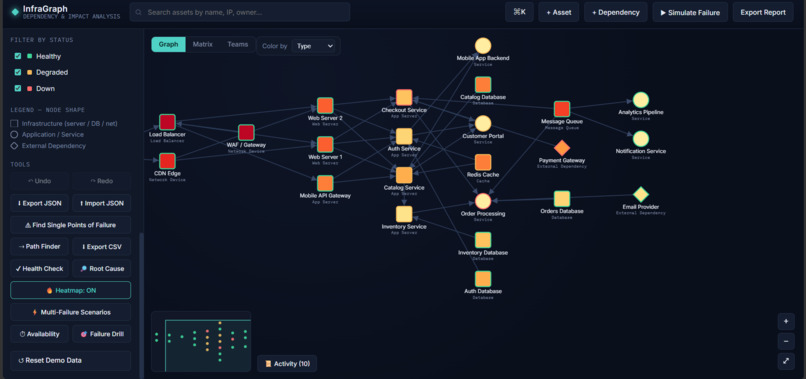The height and width of the screenshot is (379, 806).
Task: Click Import JSON
Action: (102, 203)
